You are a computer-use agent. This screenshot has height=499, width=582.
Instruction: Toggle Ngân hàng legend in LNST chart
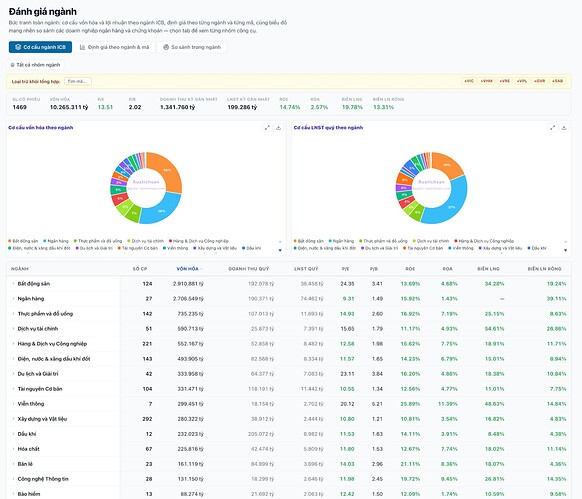(x=341, y=241)
